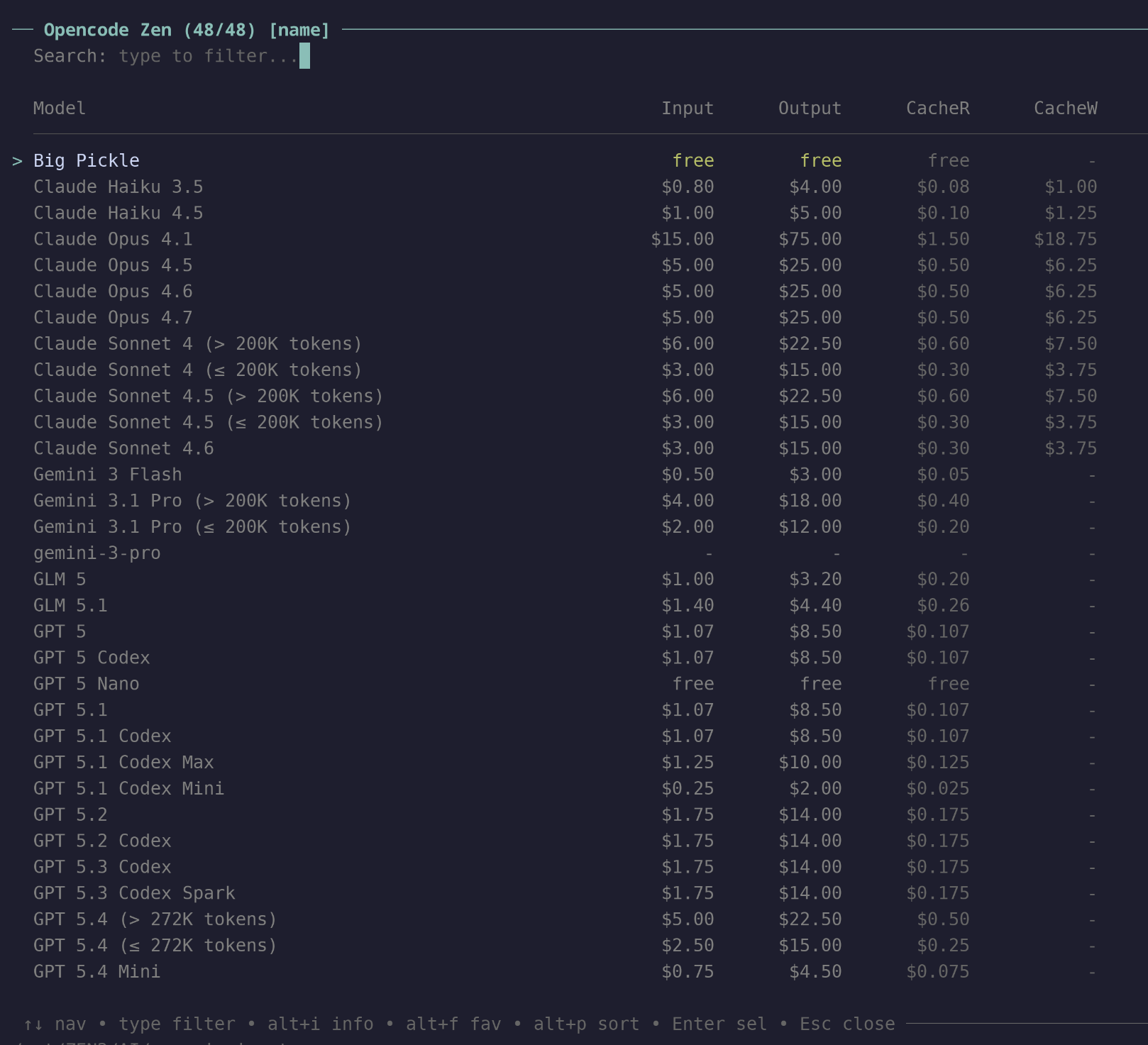Image resolution: width=1148 pixels, height=1045 pixels.
Task: Select the Claude Opus 4.6 model
Action: pos(565,292)
